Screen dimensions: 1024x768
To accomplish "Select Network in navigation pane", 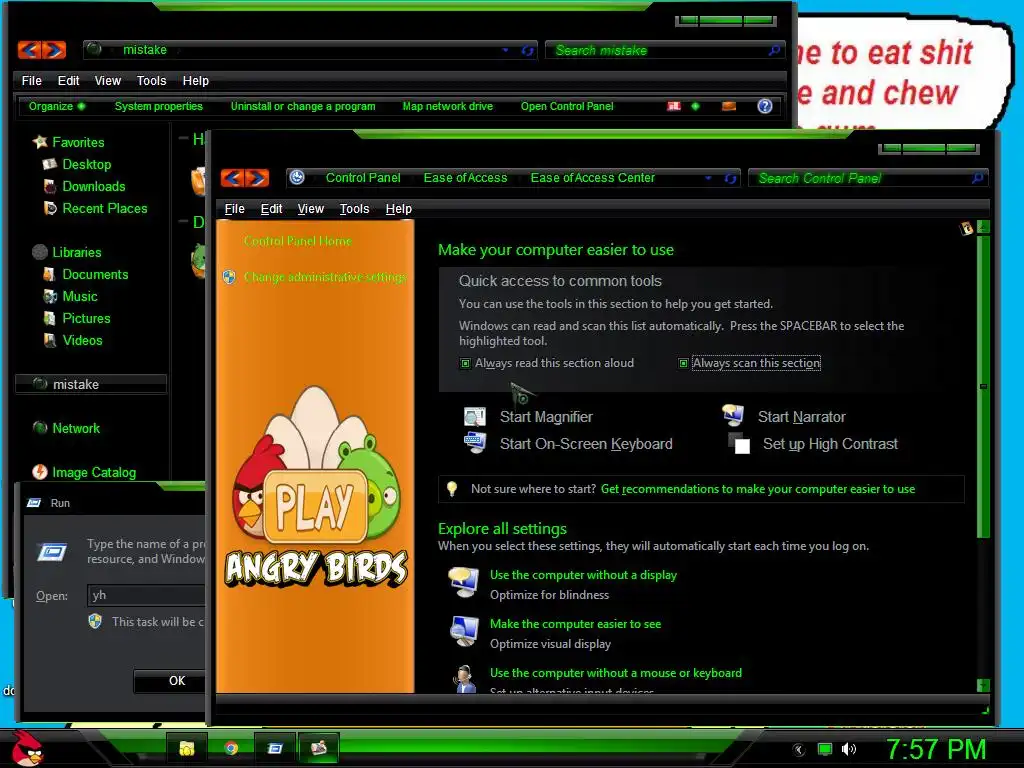I will click(76, 428).
